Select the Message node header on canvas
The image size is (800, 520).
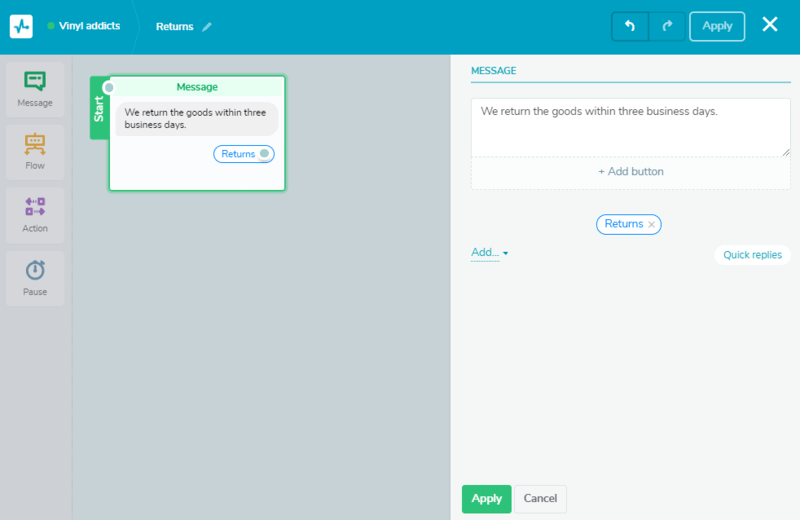(197, 87)
